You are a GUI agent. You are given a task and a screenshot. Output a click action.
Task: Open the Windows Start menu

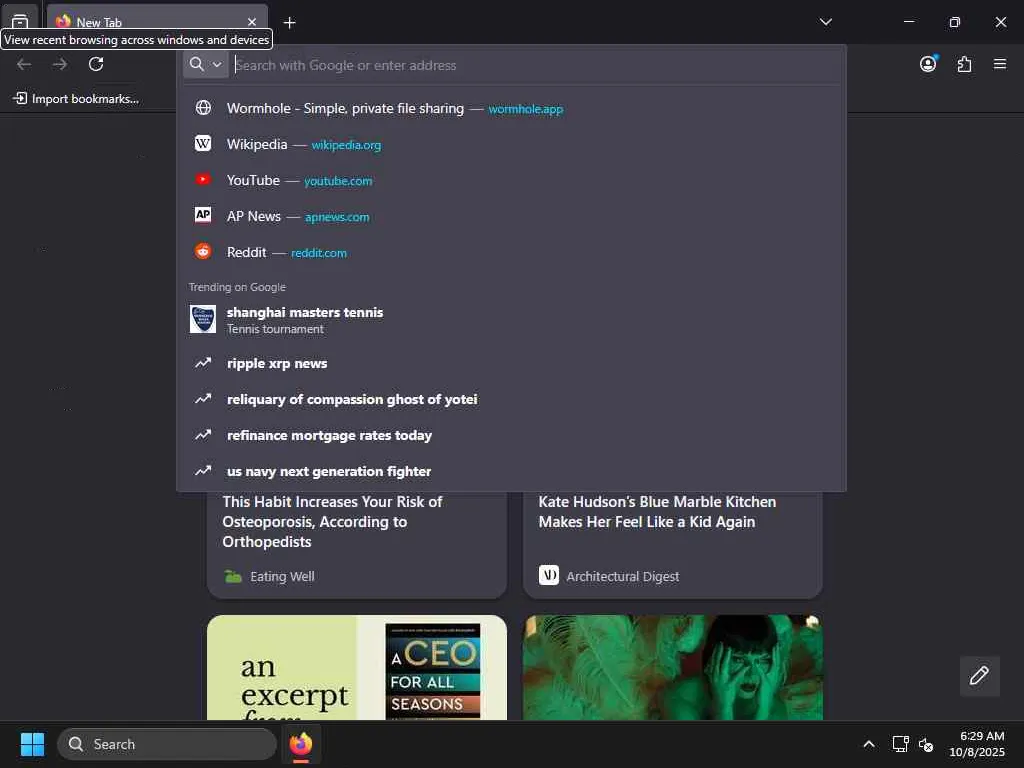click(32, 744)
